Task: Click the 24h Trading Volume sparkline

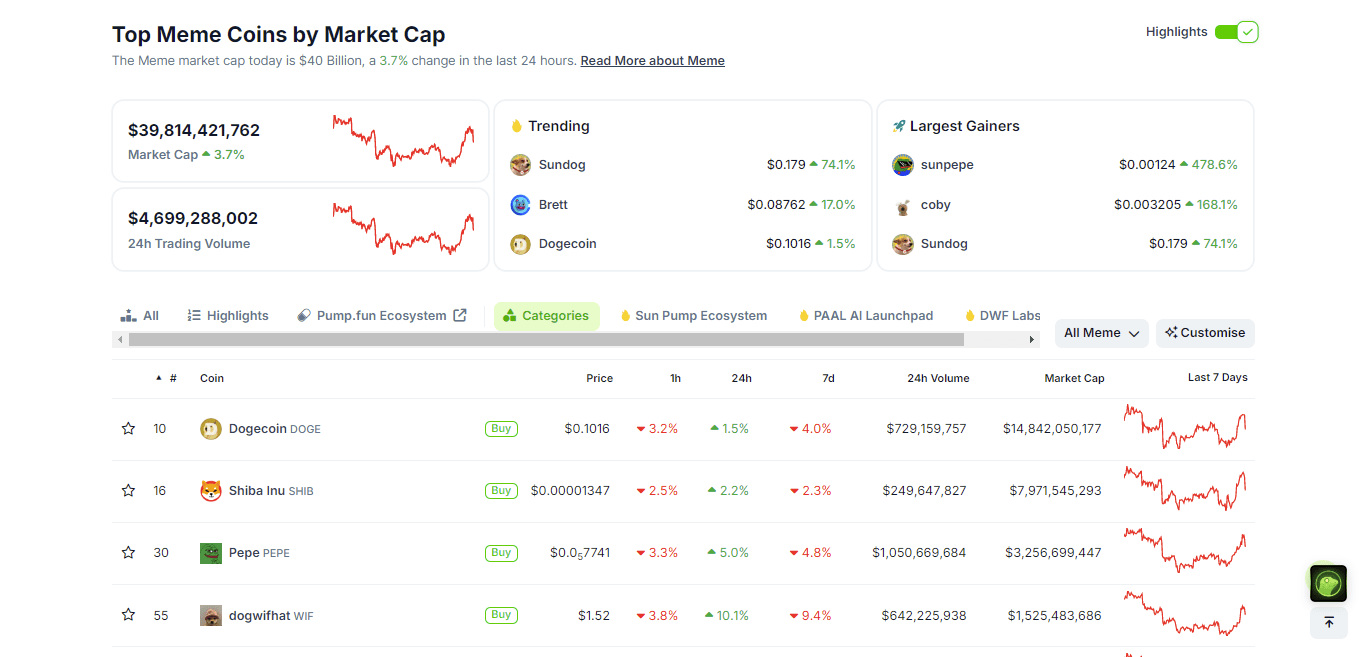Action: [404, 229]
